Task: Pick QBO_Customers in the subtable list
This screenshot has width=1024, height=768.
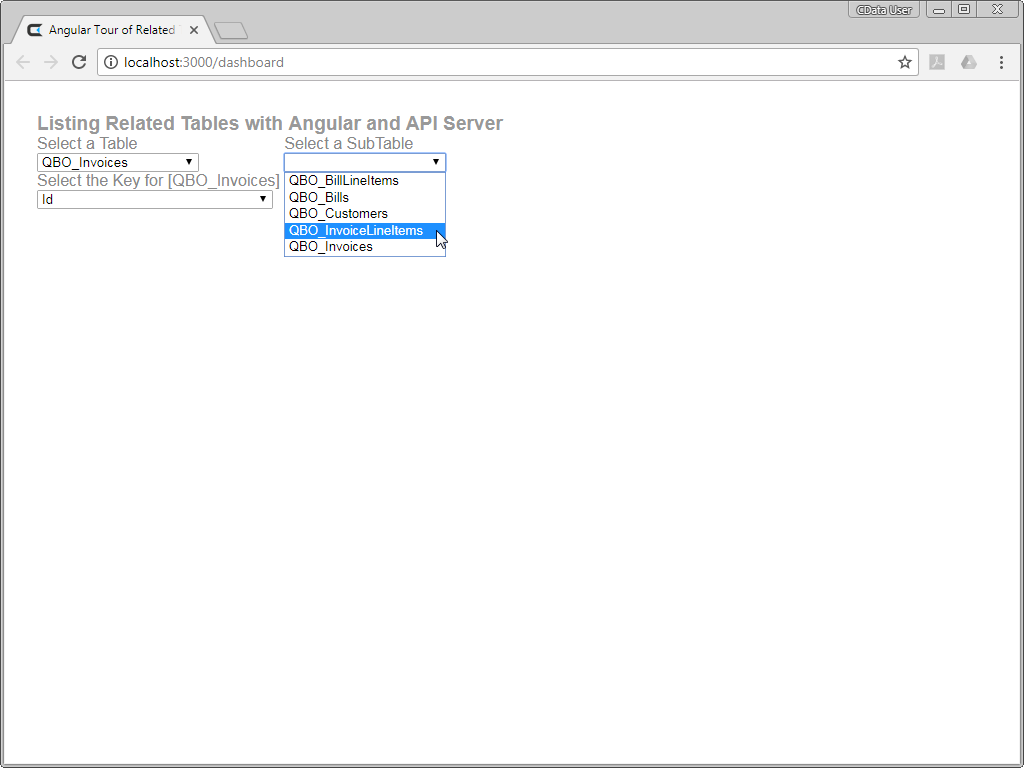Action: [338, 213]
